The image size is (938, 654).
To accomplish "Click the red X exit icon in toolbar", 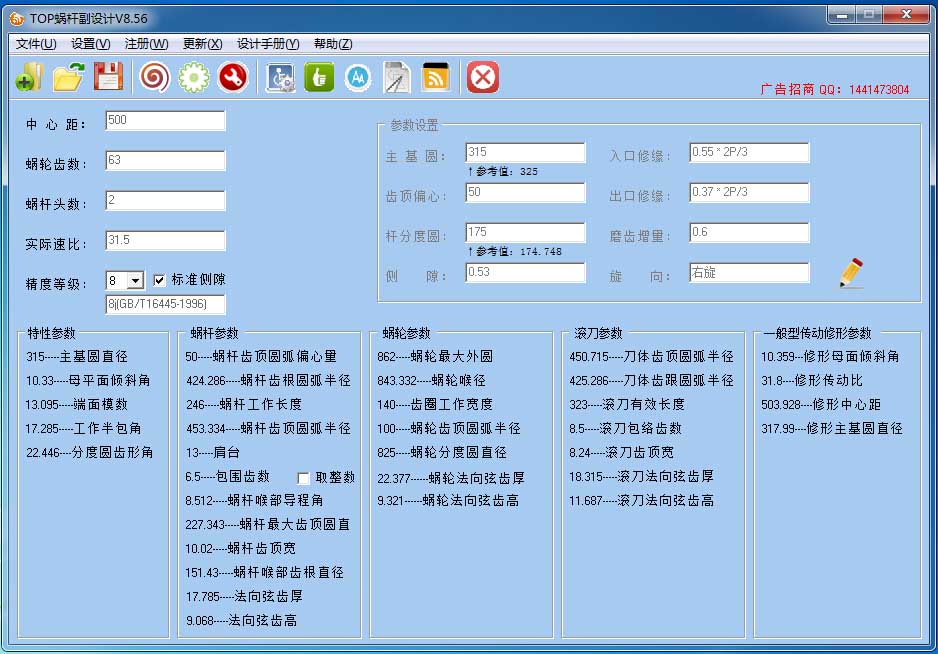I will (x=483, y=77).
